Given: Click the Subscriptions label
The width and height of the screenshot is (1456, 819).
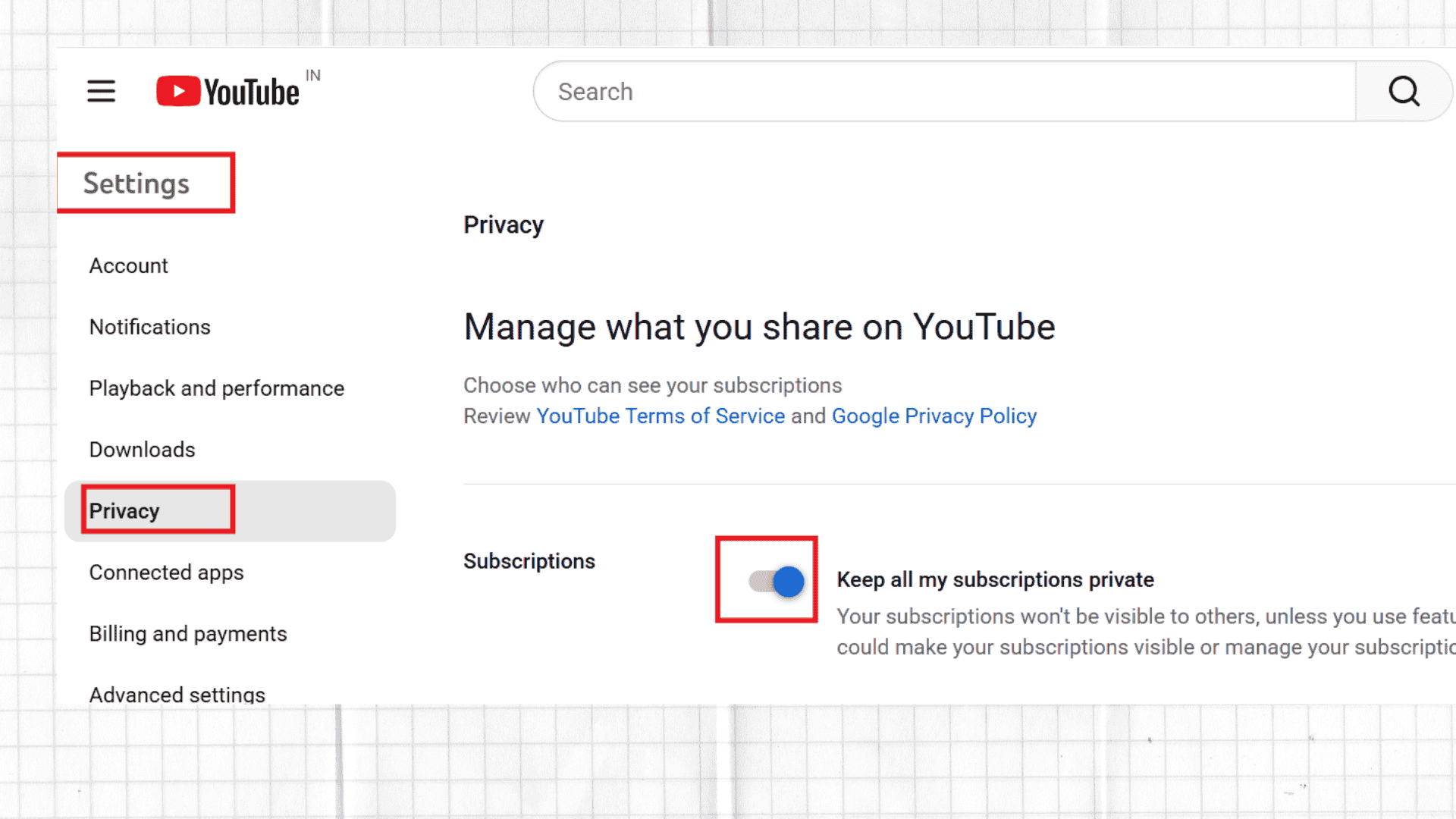Looking at the screenshot, I should coord(529,561).
